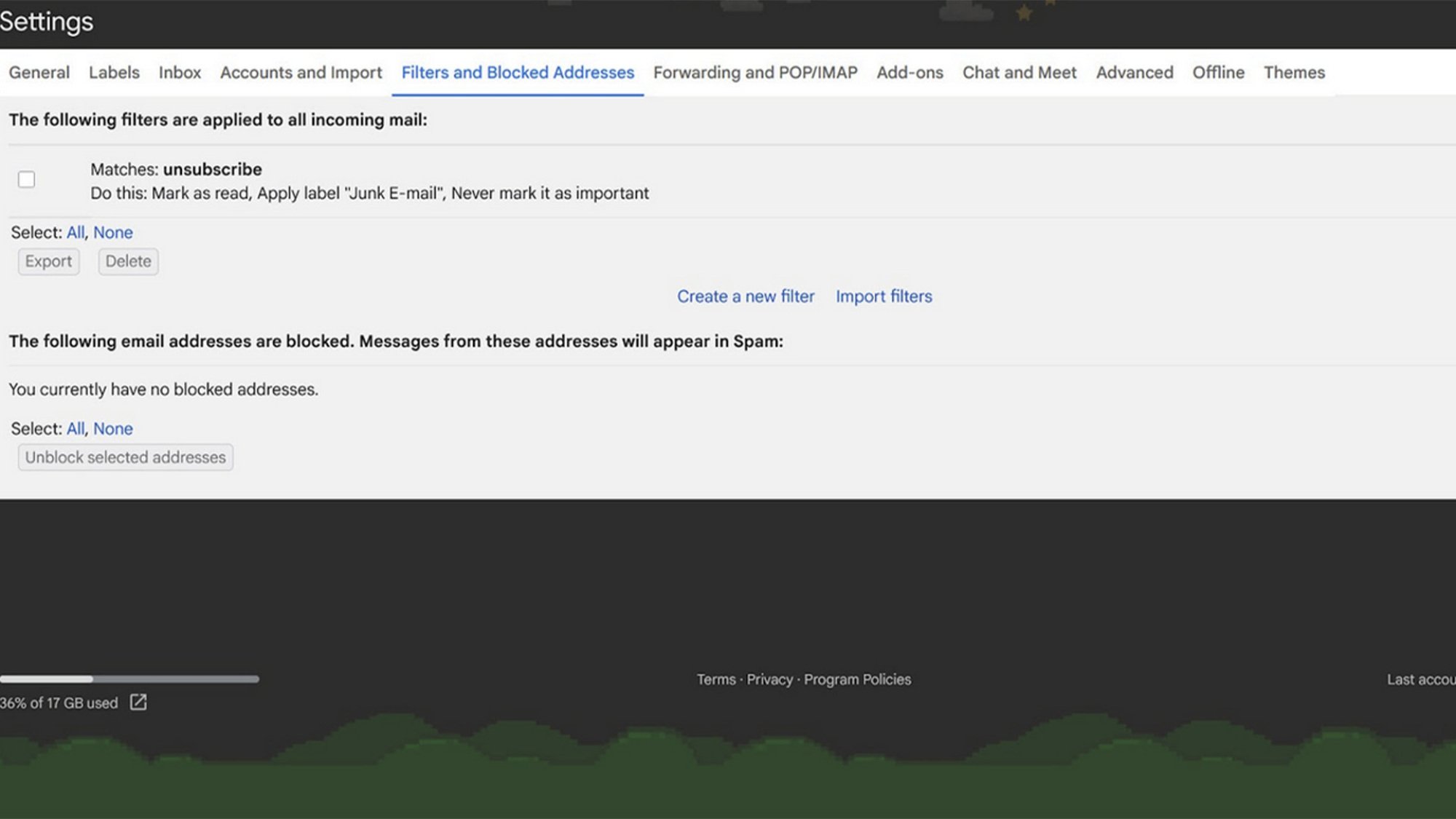
Task: Click the open-in-new storage manager icon
Action: 138,703
